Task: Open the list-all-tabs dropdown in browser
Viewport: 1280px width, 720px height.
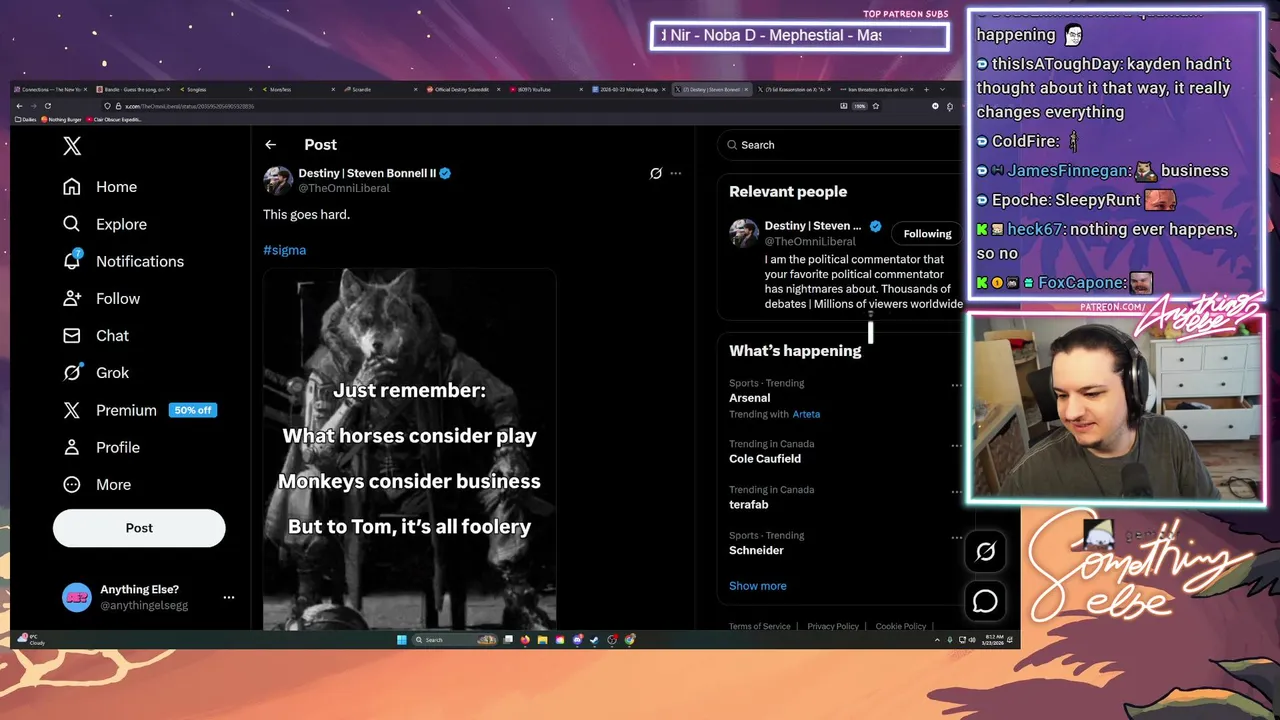Action: coord(940,89)
